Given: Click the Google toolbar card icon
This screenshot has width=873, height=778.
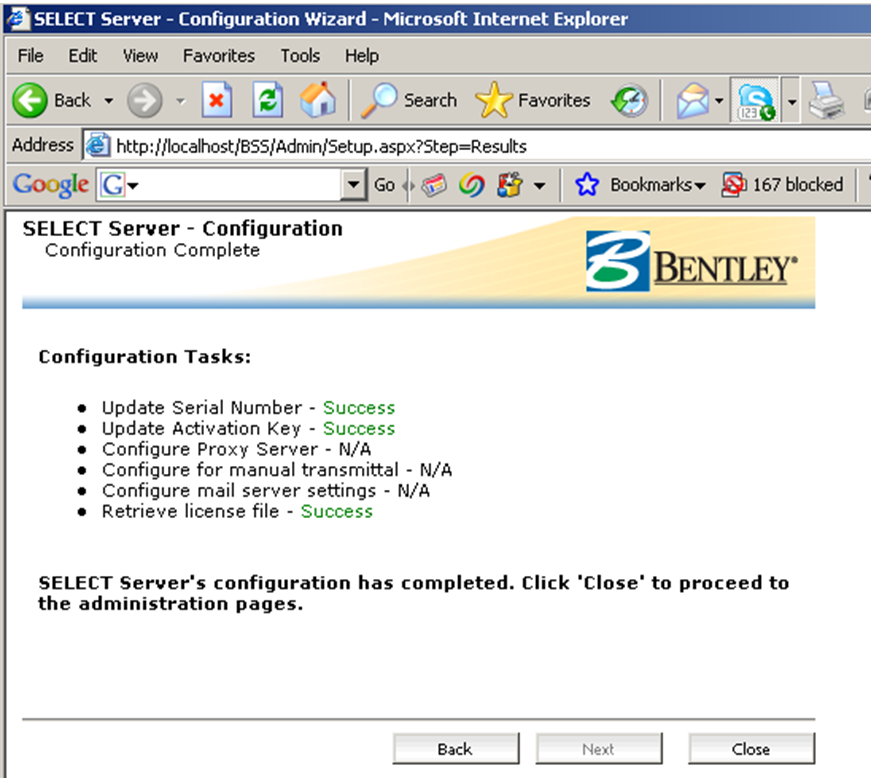Looking at the screenshot, I should (x=434, y=185).
